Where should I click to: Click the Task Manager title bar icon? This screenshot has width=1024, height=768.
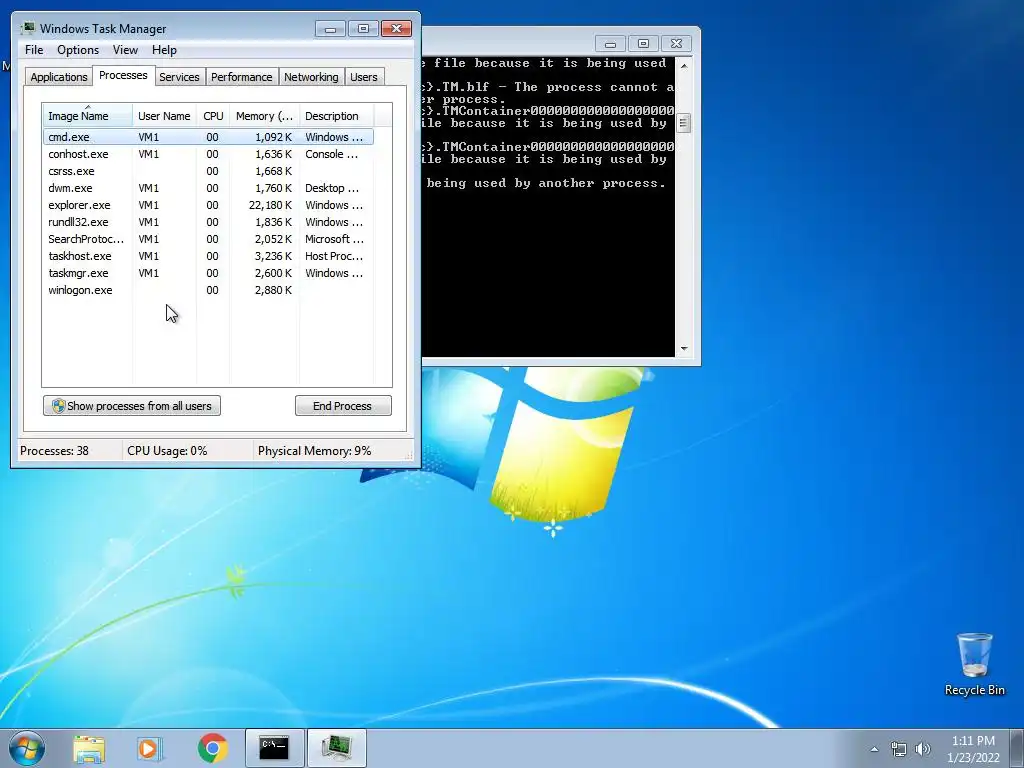point(28,28)
